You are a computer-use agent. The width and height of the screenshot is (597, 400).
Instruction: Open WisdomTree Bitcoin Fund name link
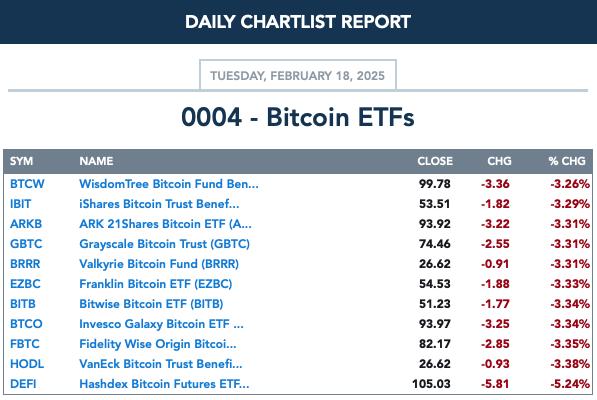tap(169, 184)
